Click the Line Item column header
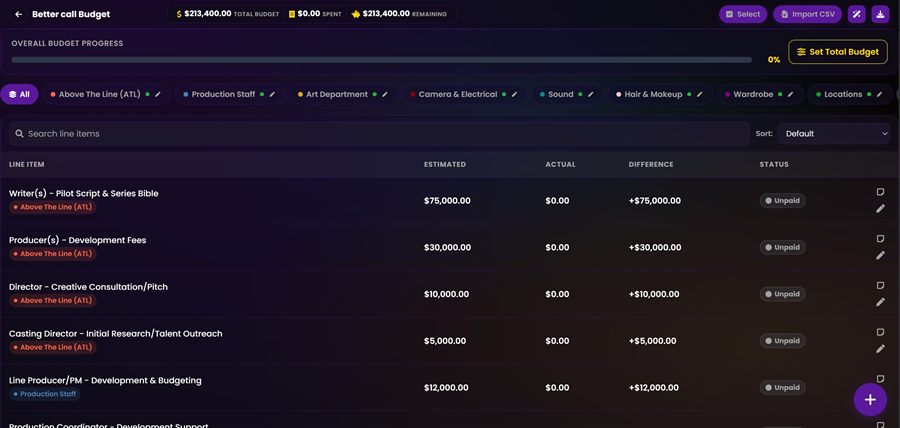900x428 pixels. (26, 165)
